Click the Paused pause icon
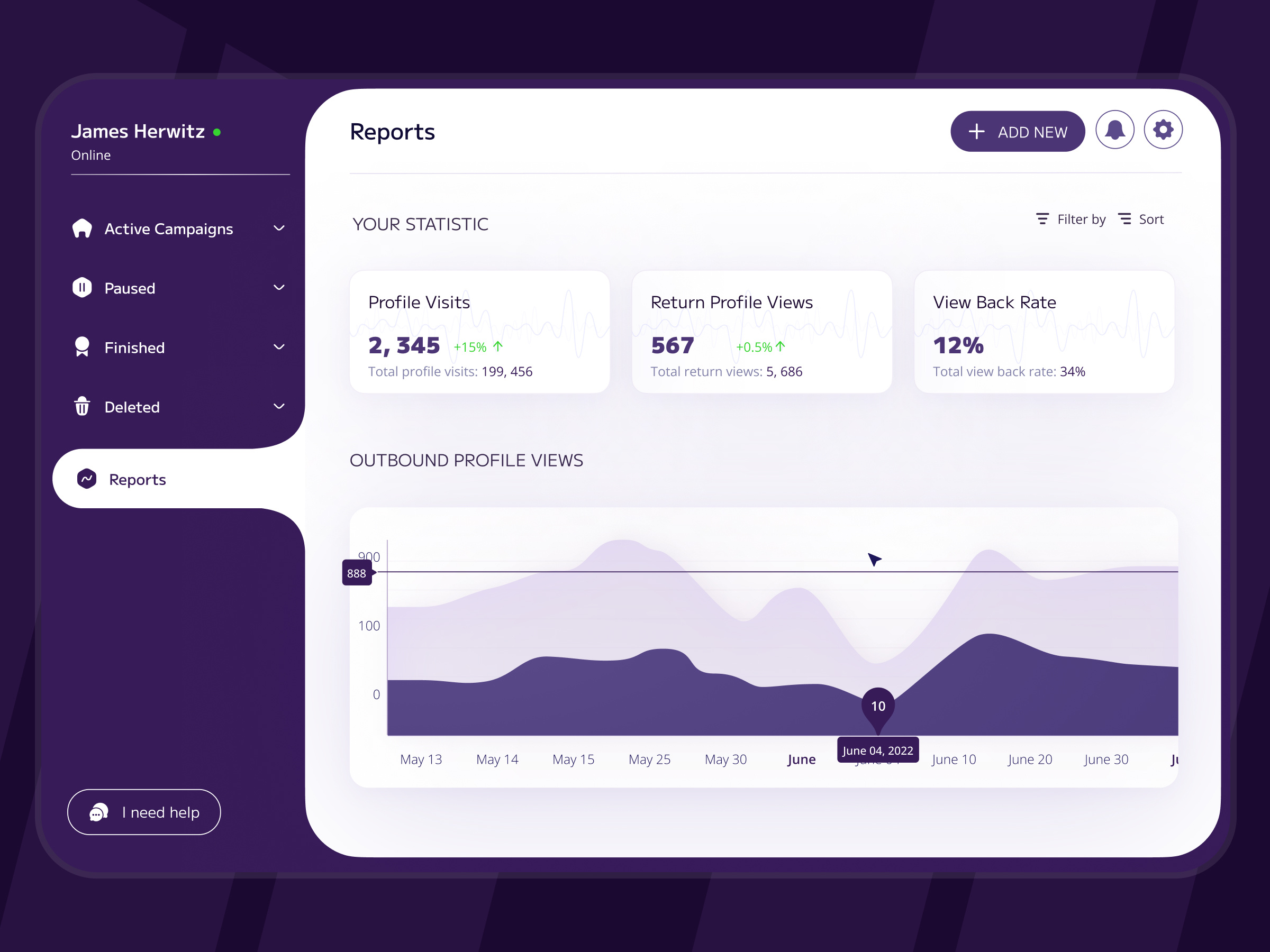This screenshot has width=1270, height=952. [82, 288]
